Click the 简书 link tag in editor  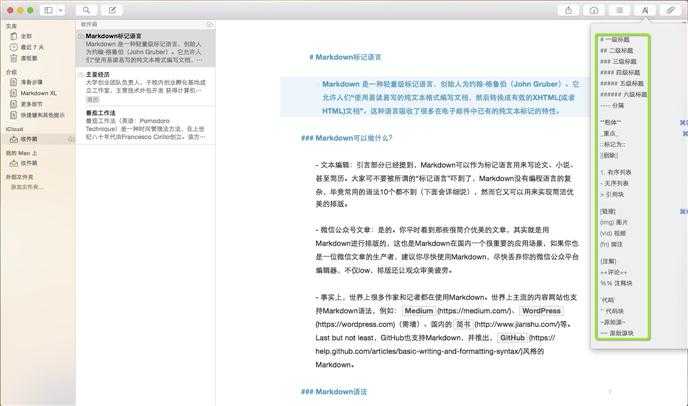pos(463,324)
